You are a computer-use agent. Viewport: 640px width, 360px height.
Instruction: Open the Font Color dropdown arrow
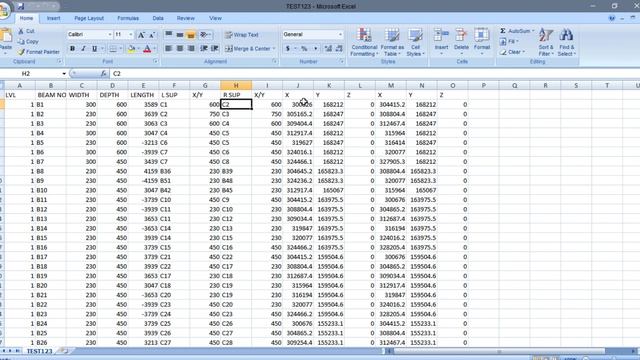[x=155, y=49]
